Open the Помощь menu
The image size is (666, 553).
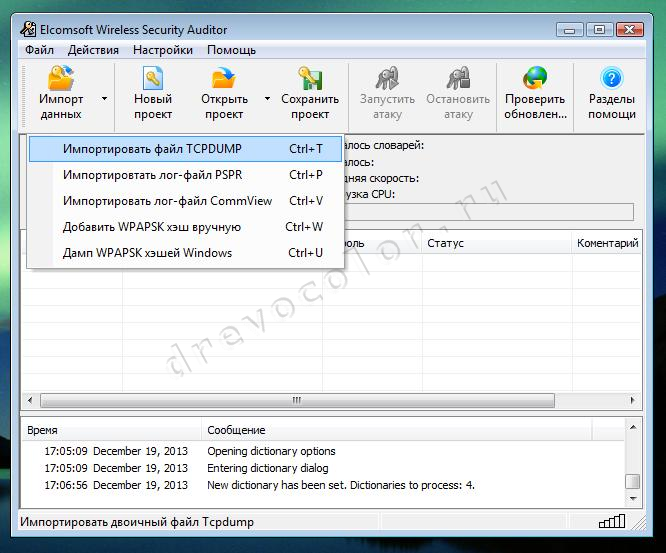click(x=231, y=50)
